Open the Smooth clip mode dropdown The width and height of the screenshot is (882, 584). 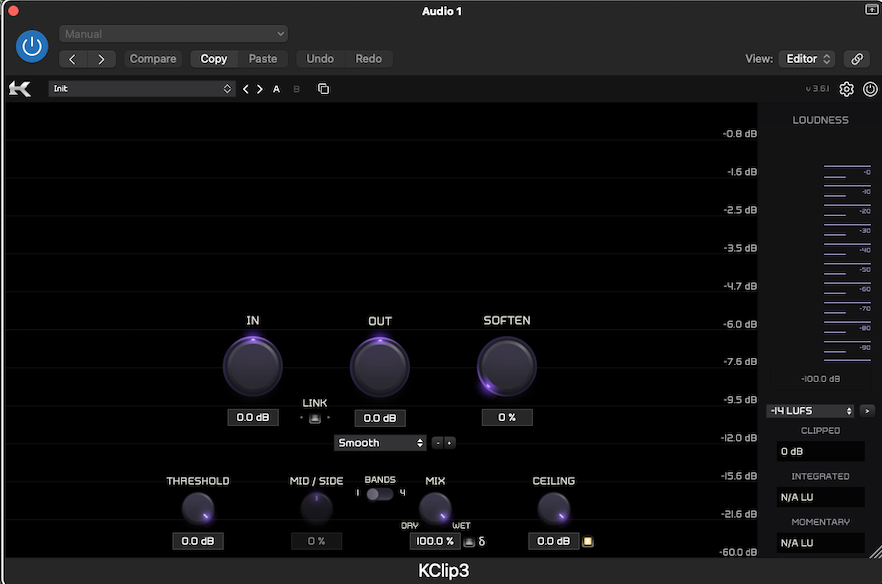(x=380, y=443)
